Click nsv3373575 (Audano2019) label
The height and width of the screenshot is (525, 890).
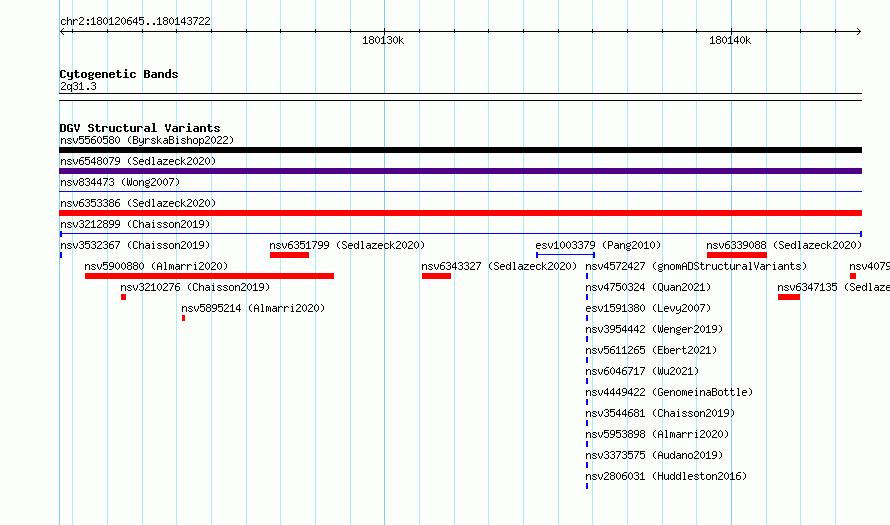tap(654, 455)
